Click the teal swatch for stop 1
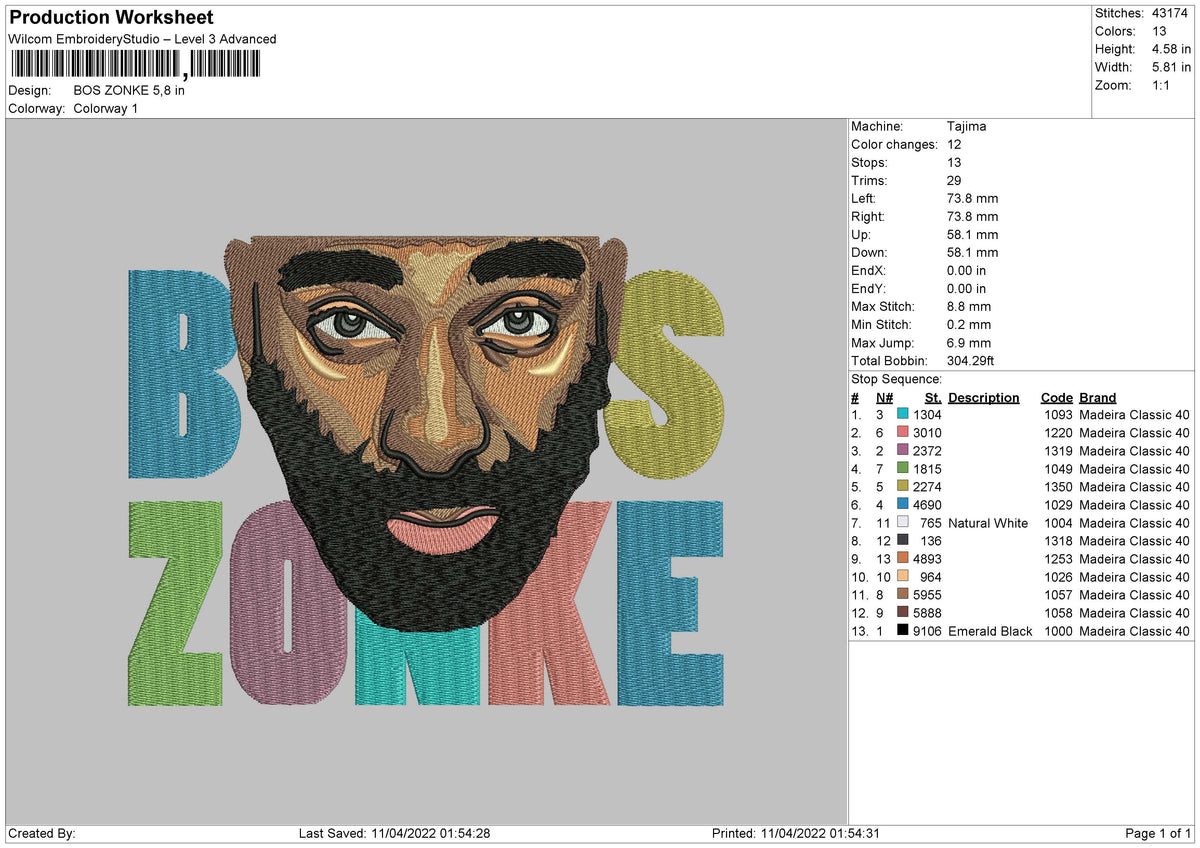1200x848 pixels. coord(903,415)
